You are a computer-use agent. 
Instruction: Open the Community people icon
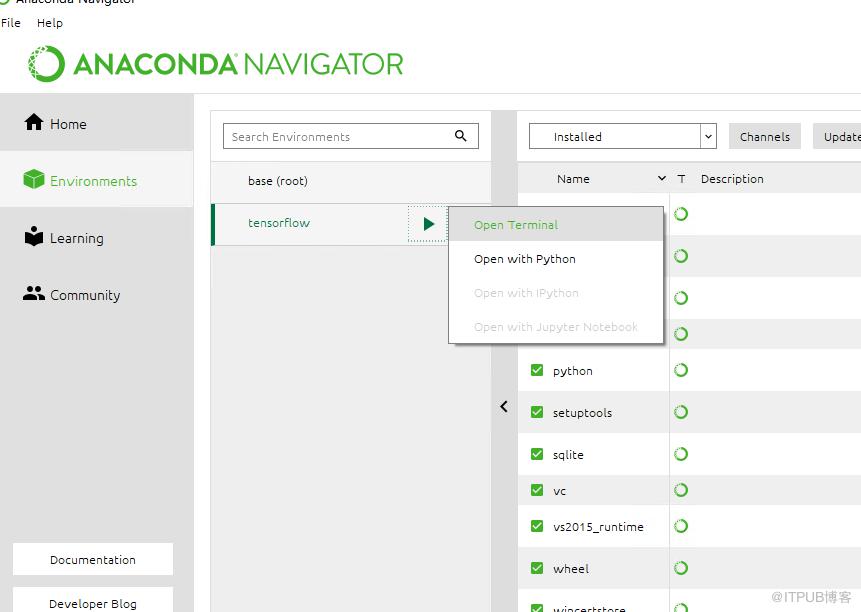(33, 294)
